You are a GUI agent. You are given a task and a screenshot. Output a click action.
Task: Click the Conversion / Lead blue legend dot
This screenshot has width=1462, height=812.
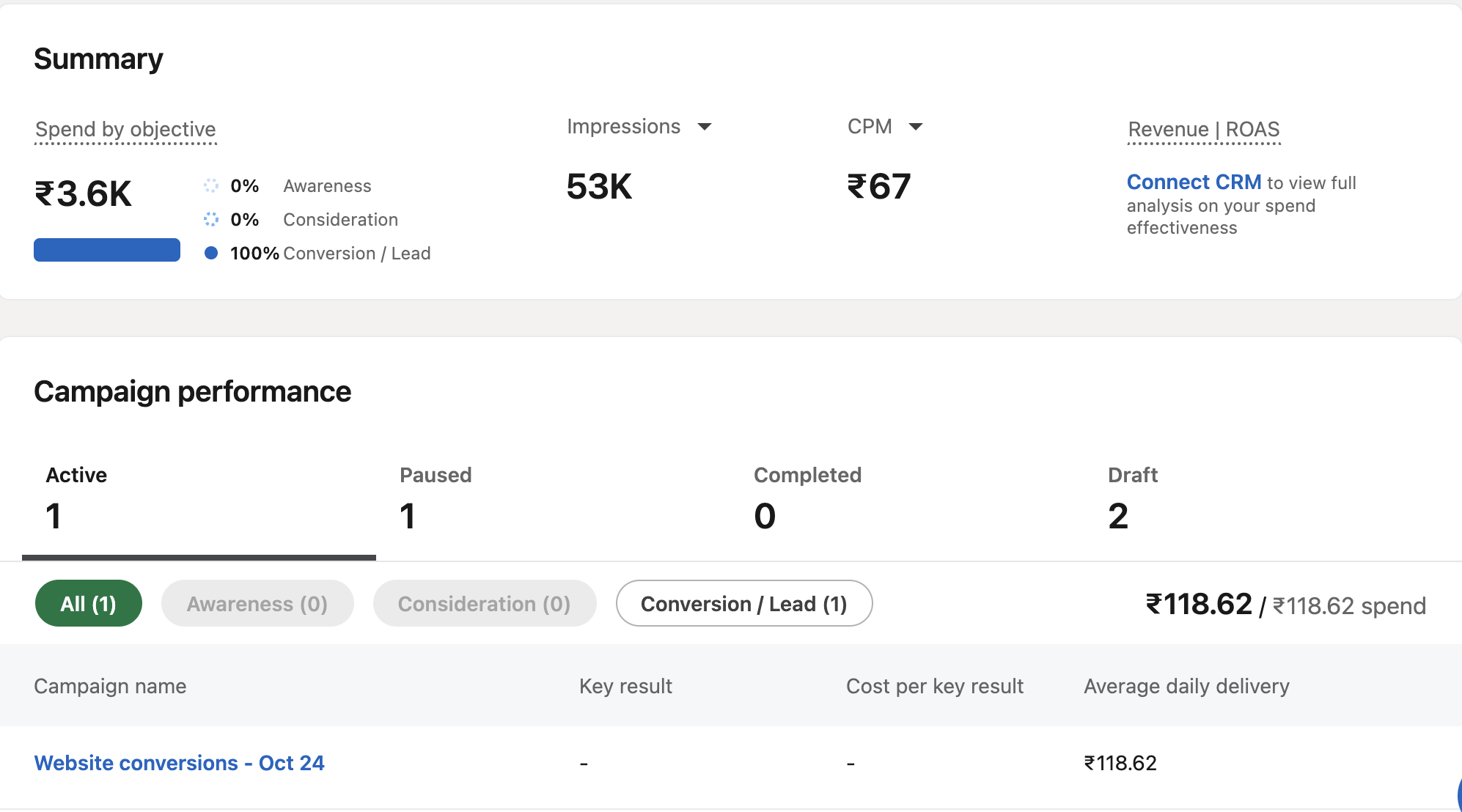[211, 253]
